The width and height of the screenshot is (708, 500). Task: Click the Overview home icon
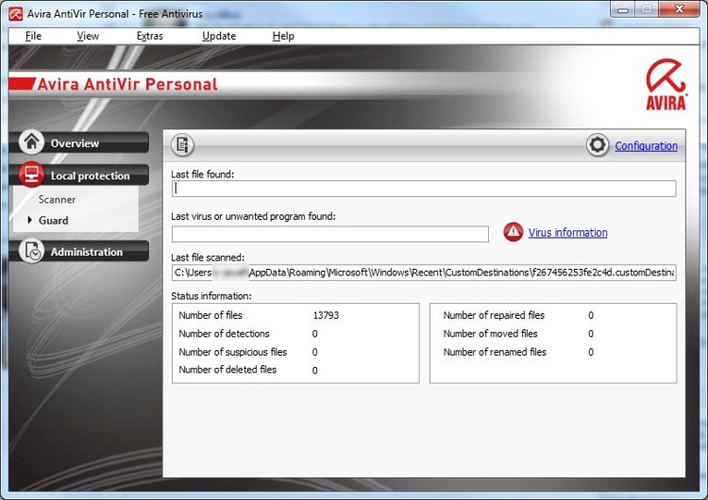31,142
